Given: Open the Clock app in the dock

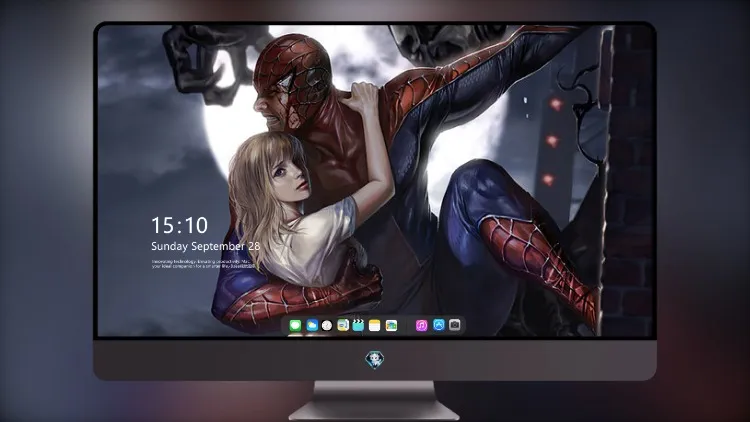Looking at the screenshot, I should [x=327, y=325].
